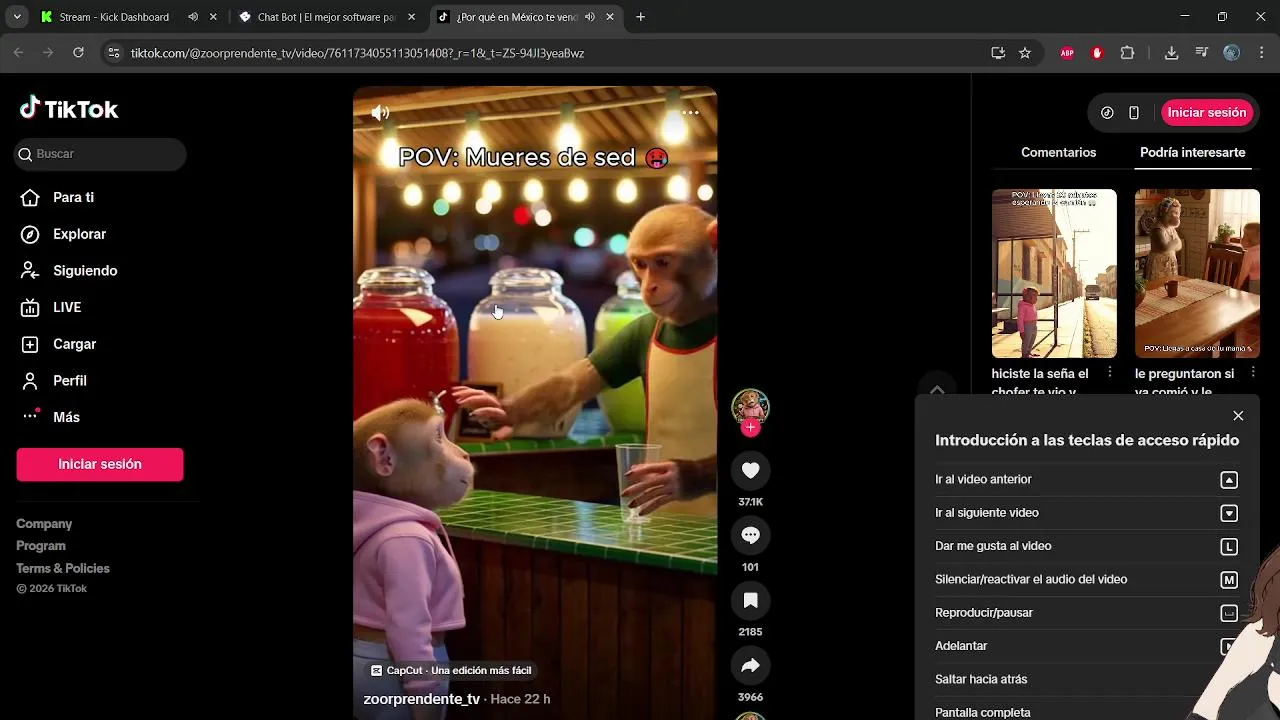Open suggested video 'le preguntaron si ya comió'
Screen dimensions: 1280x720
click(x=1197, y=273)
